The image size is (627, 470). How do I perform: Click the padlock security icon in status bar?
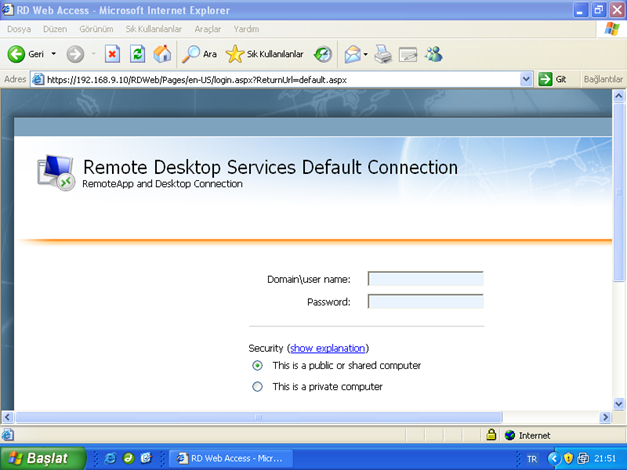pyautogui.click(x=491, y=435)
